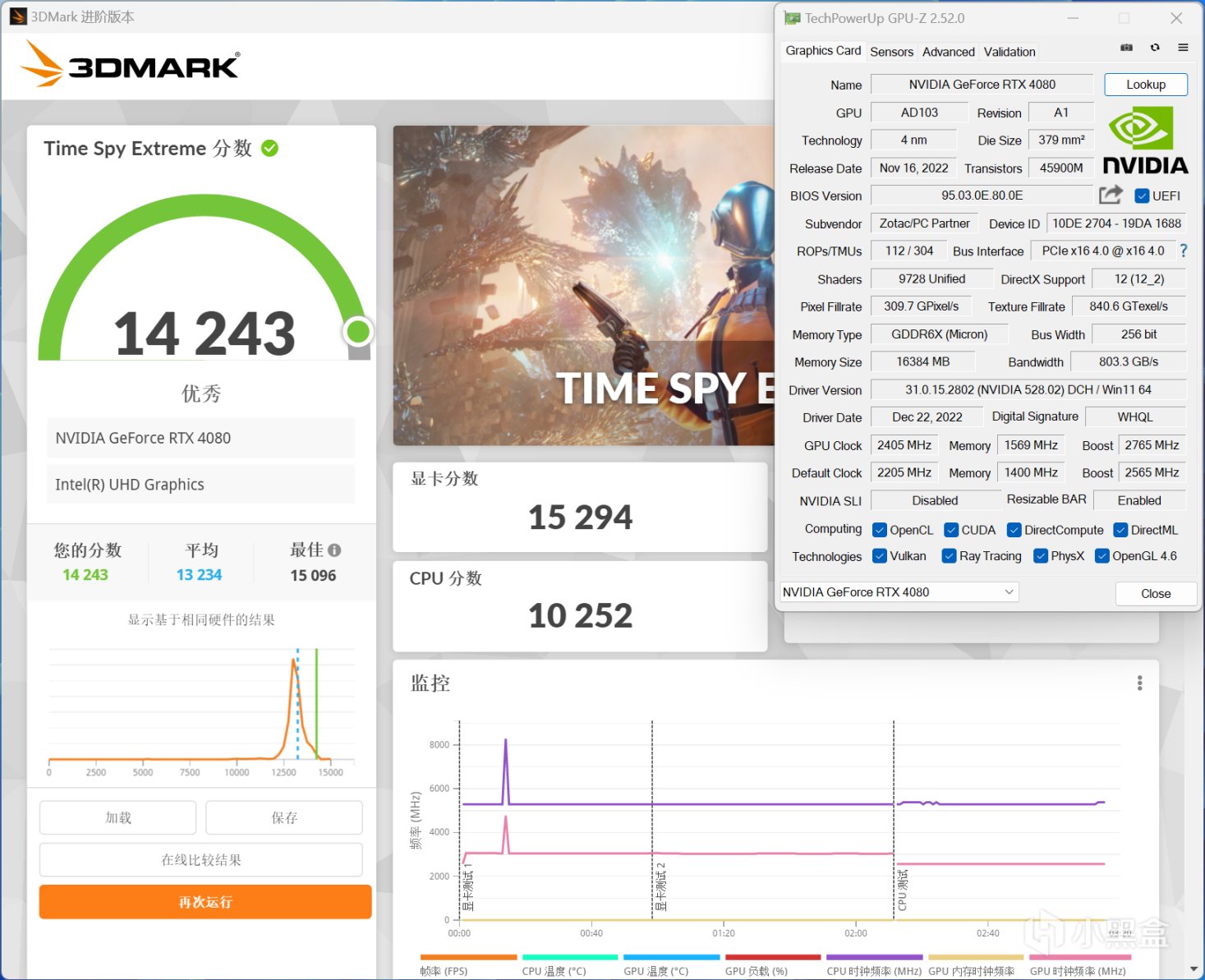Click NVIDIA GeForce RTX 4080 row in 3DMark
This screenshot has height=980, width=1205.
point(200,438)
